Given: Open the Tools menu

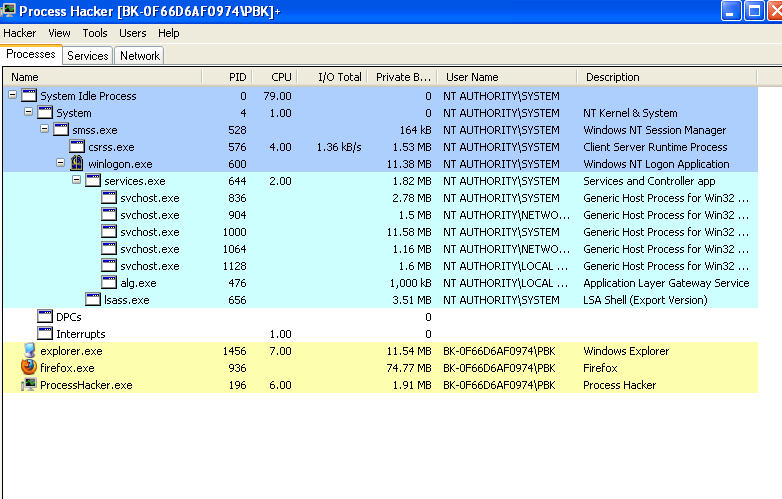Looking at the screenshot, I should point(95,33).
